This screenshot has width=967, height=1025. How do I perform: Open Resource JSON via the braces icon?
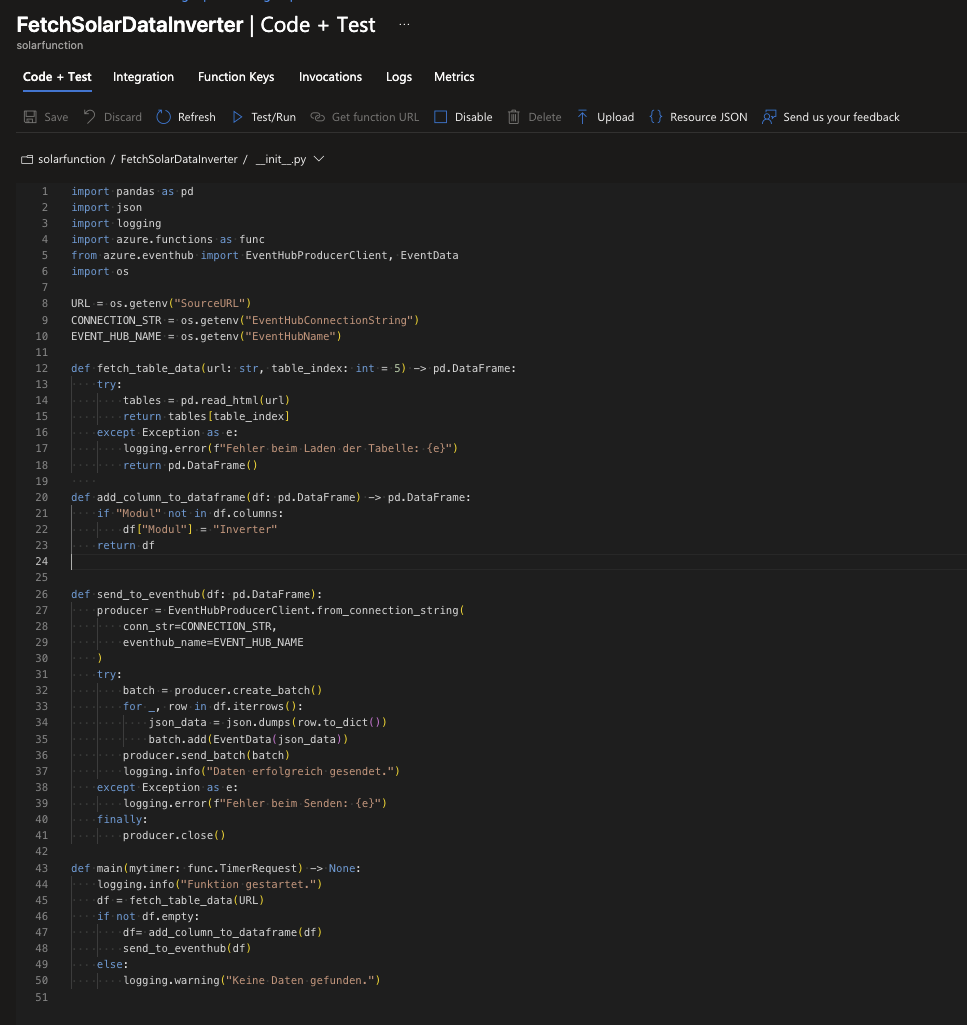(656, 117)
